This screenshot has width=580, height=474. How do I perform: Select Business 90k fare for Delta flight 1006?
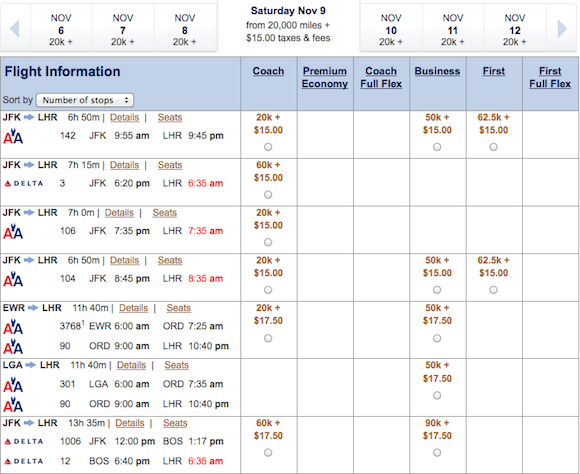coord(437,453)
